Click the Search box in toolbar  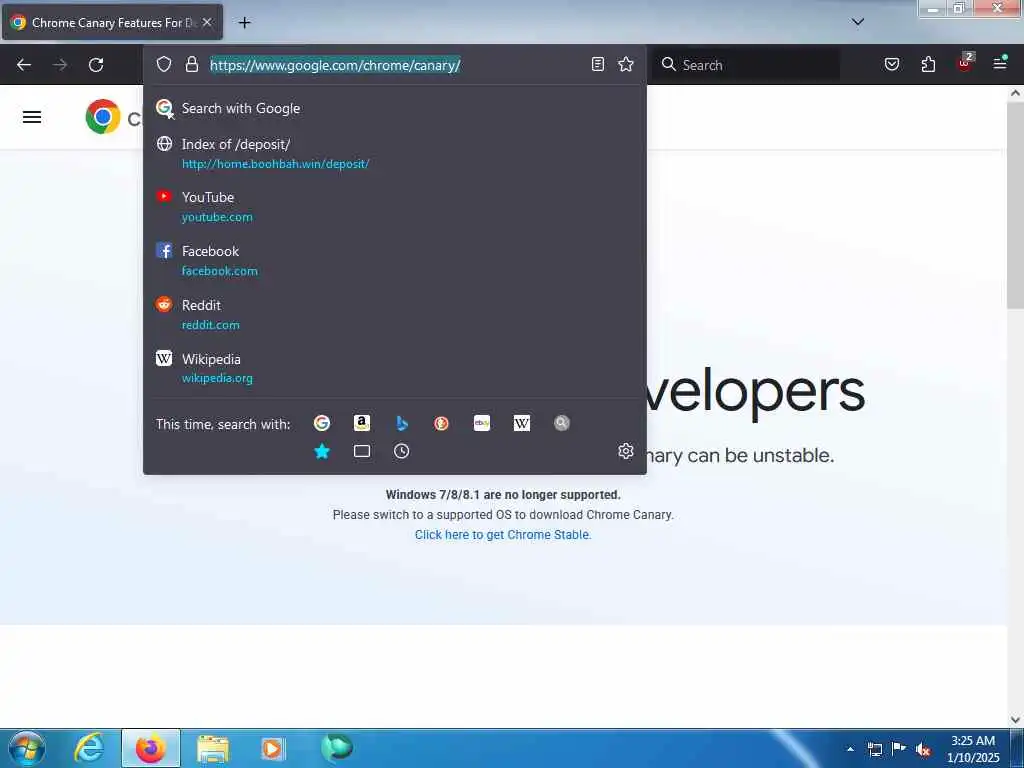point(747,65)
